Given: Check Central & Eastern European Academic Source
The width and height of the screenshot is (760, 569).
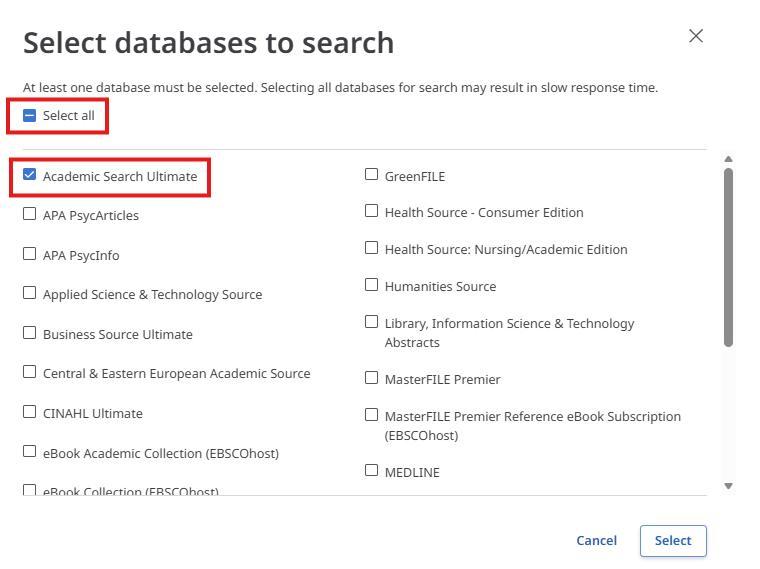Looking at the screenshot, I should (x=30, y=372).
